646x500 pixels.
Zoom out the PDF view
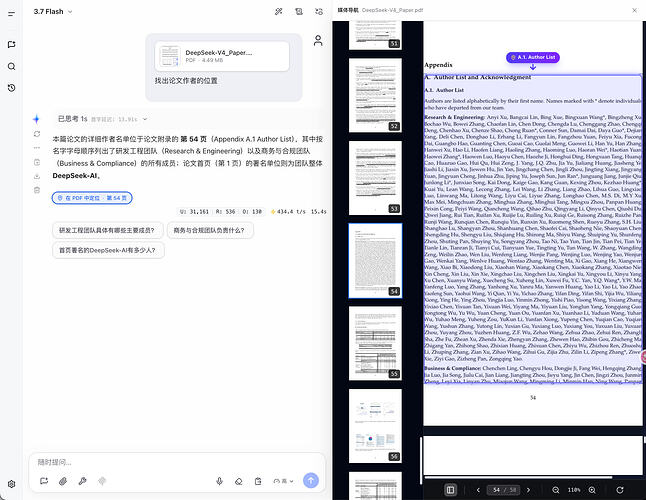[x=556, y=490]
